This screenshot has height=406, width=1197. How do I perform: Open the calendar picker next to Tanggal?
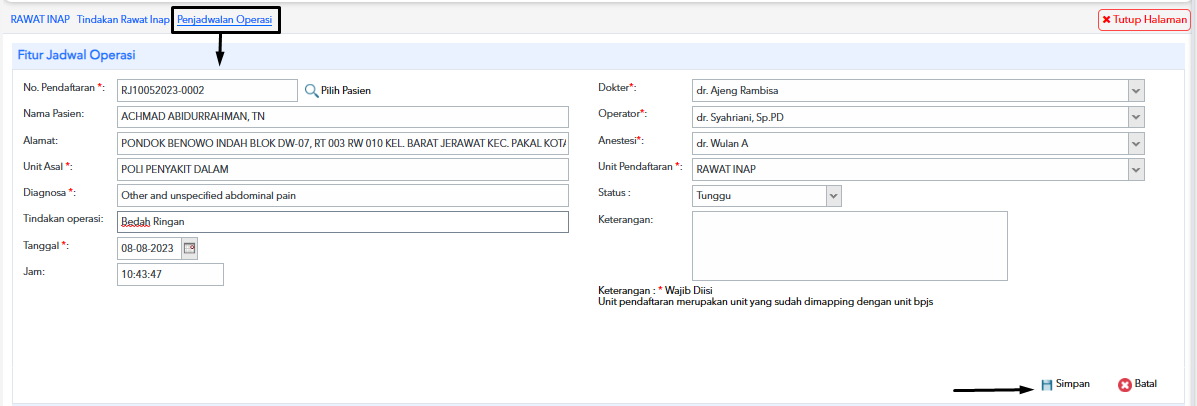190,248
